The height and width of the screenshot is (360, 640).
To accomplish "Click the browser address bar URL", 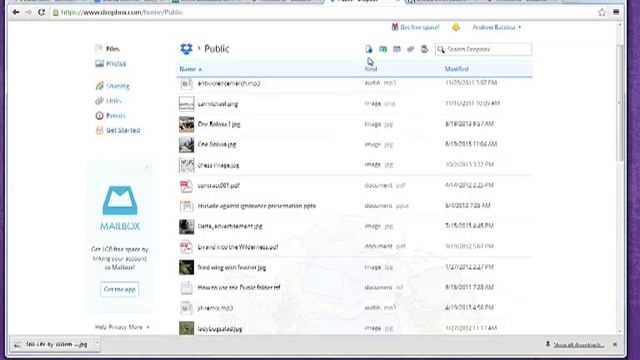I will pyautogui.click(x=122, y=12).
